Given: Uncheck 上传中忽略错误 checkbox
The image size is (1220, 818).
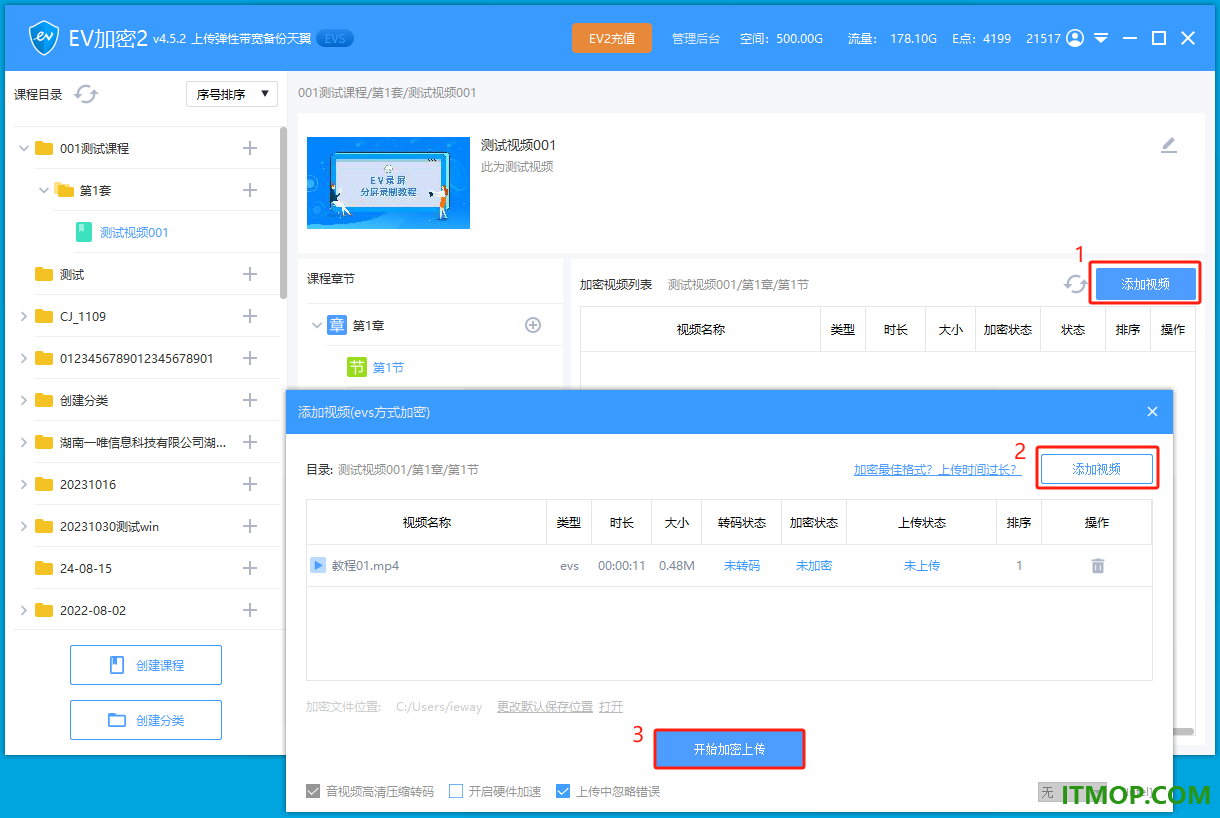Looking at the screenshot, I should click(x=563, y=791).
